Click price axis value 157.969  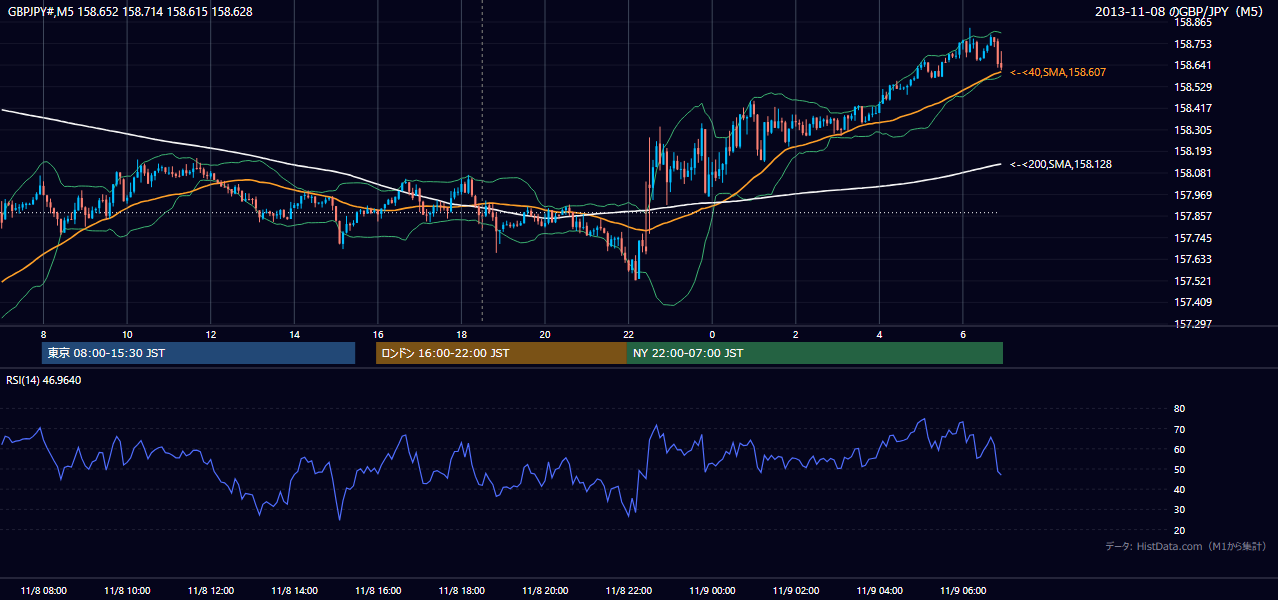(1193, 195)
